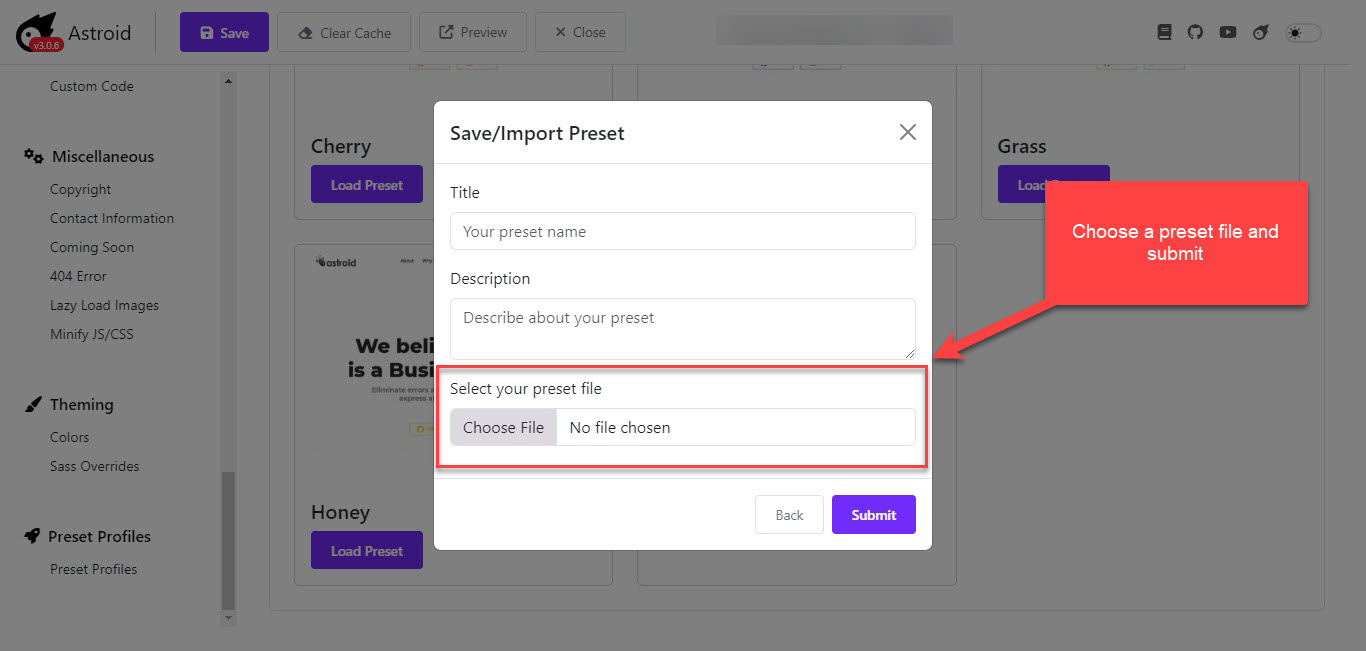
Task: Click Choose File for the preset file
Action: (503, 427)
